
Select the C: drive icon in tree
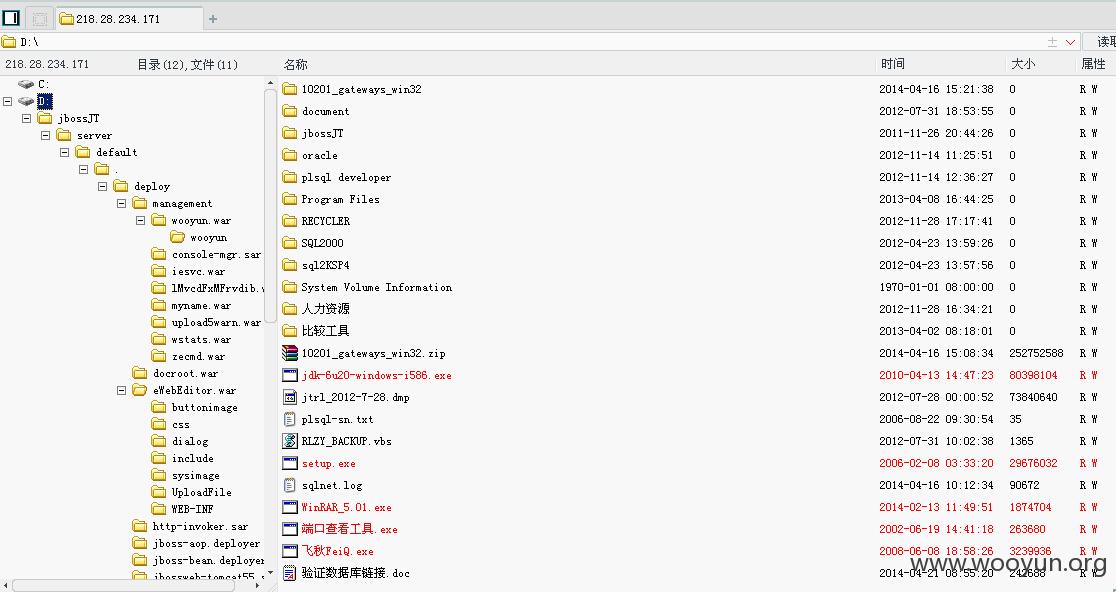26,84
